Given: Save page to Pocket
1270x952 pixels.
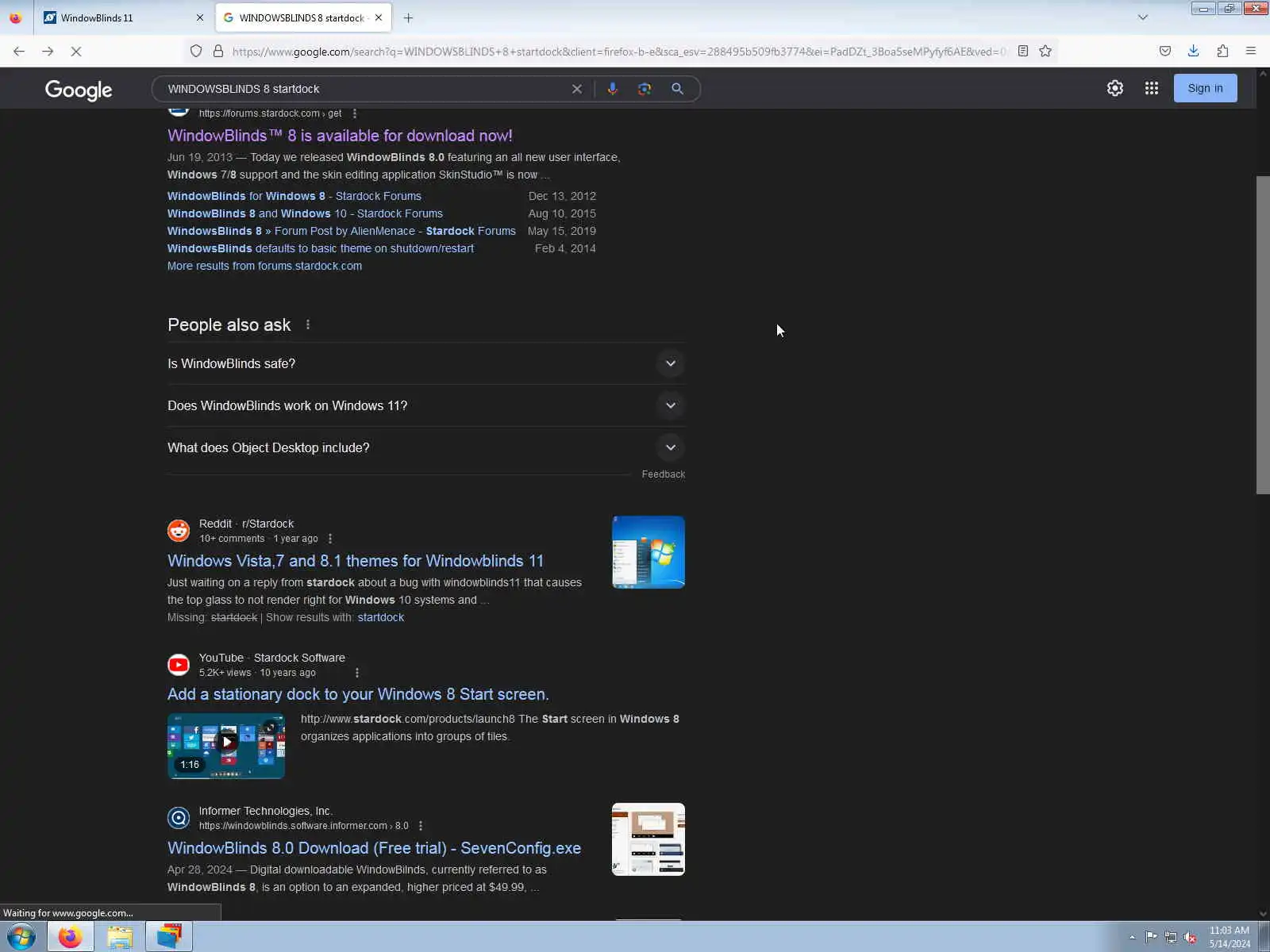Looking at the screenshot, I should coord(1165,51).
